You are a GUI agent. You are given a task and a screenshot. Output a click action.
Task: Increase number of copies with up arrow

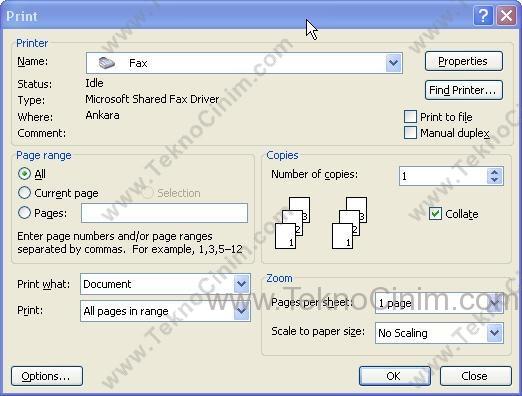(x=495, y=172)
